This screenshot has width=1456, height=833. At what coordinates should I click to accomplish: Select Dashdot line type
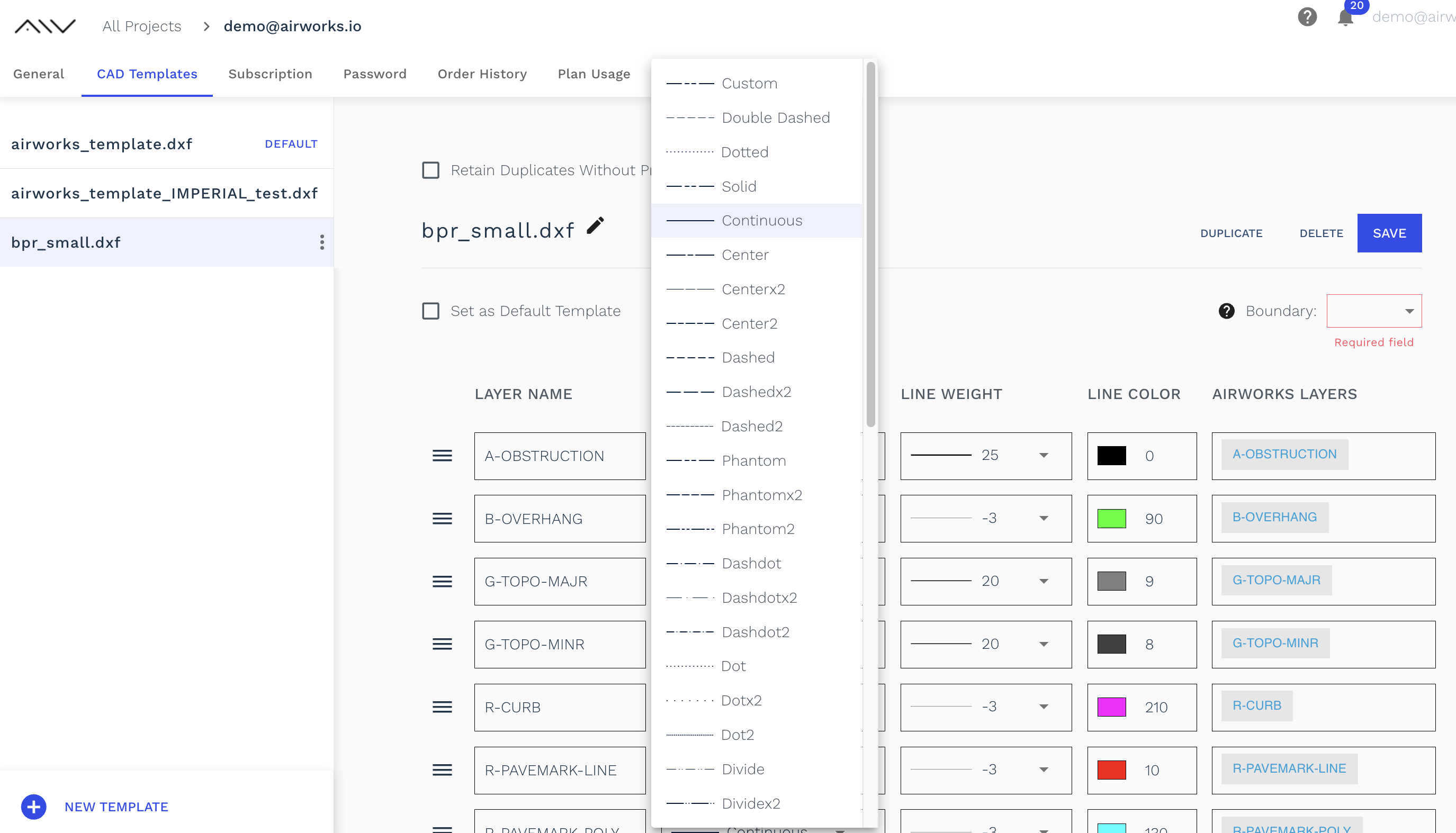click(x=757, y=564)
